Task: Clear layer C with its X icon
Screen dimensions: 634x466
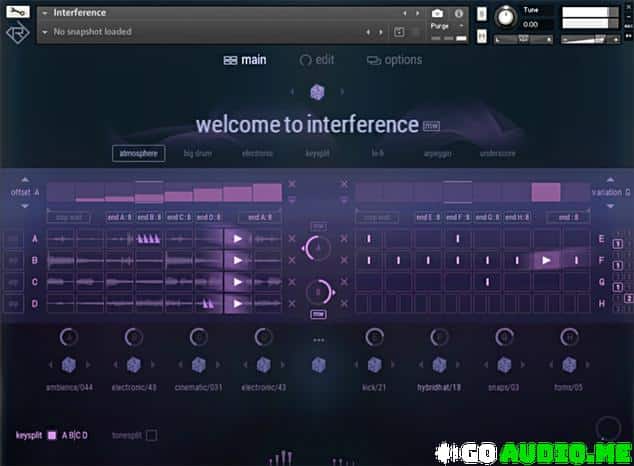Action: click(x=292, y=282)
